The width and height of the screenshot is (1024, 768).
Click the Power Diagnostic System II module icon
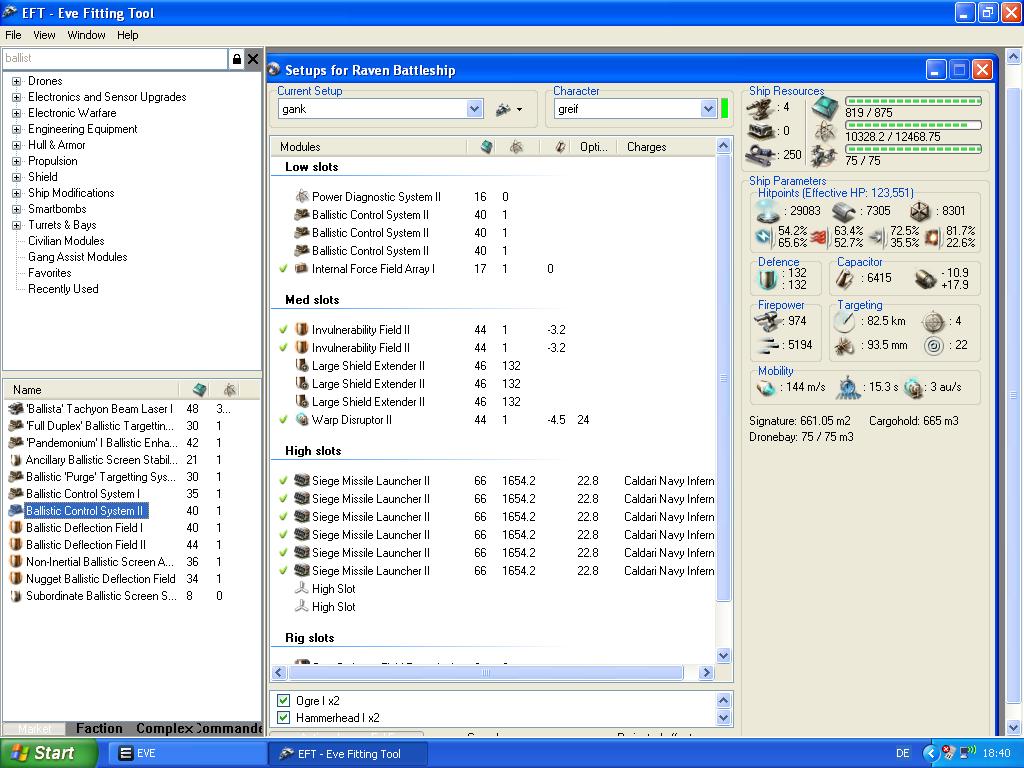pos(302,196)
